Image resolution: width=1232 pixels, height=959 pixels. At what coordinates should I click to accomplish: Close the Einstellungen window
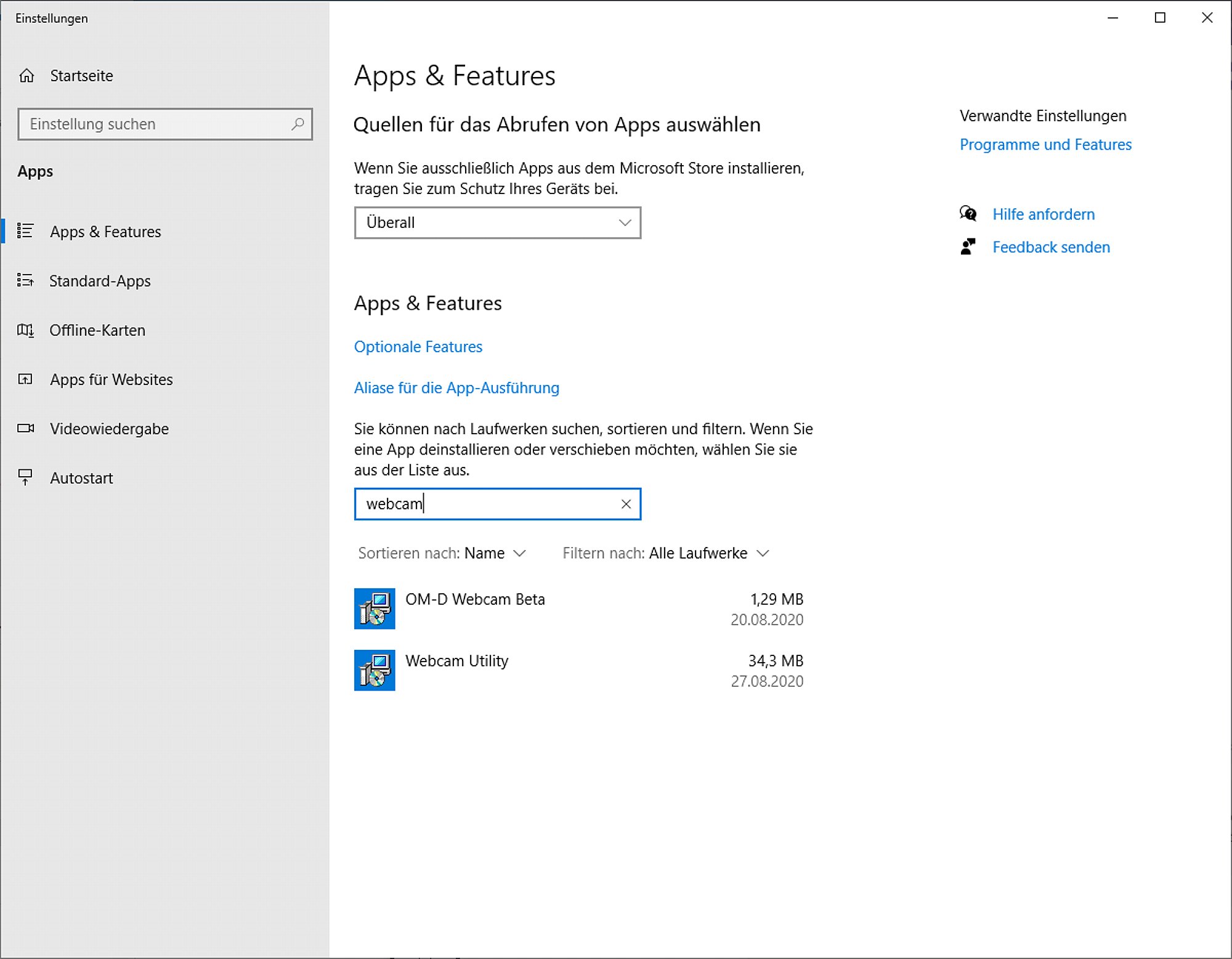tap(1207, 18)
